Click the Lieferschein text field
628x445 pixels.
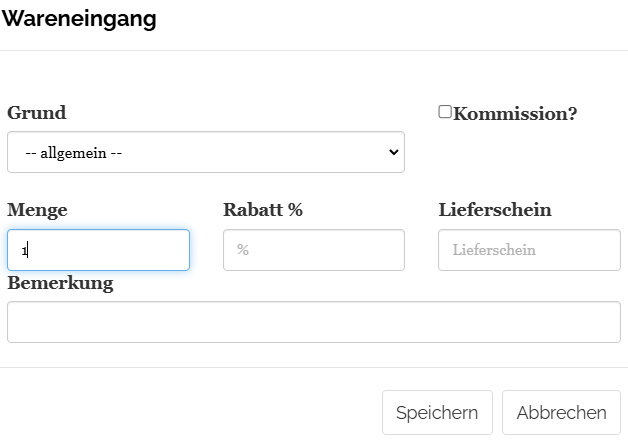click(x=529, y=250)
